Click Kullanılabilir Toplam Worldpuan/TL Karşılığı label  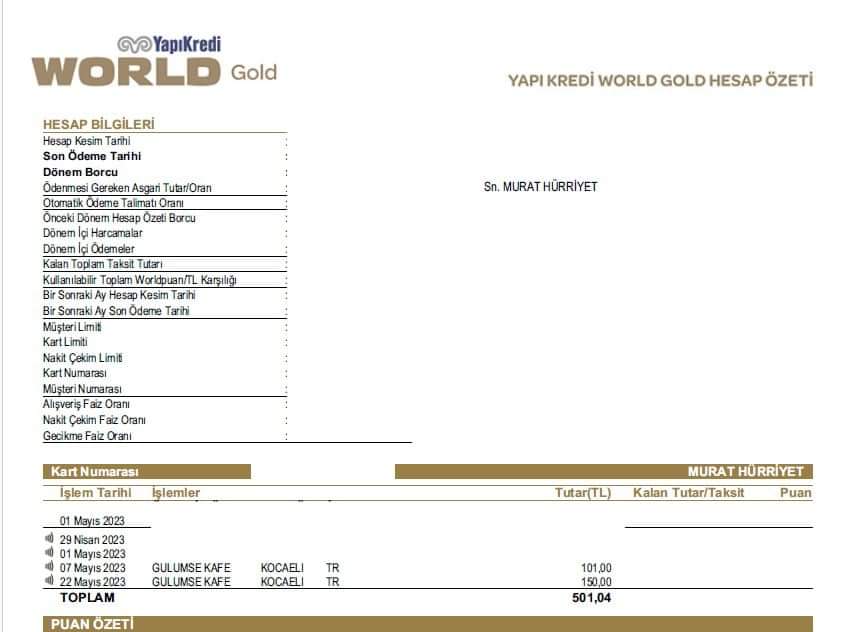[x=140, y=280]
